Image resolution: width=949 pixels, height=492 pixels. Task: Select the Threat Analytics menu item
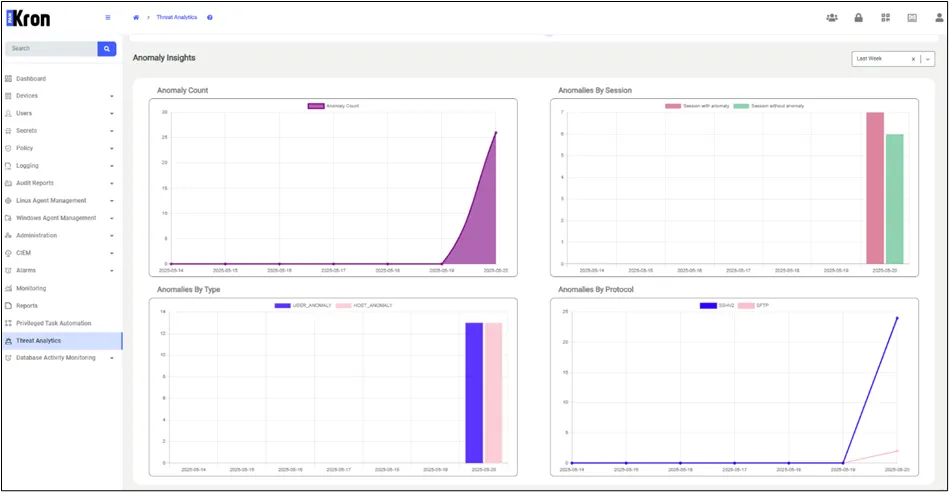[62, 341]
